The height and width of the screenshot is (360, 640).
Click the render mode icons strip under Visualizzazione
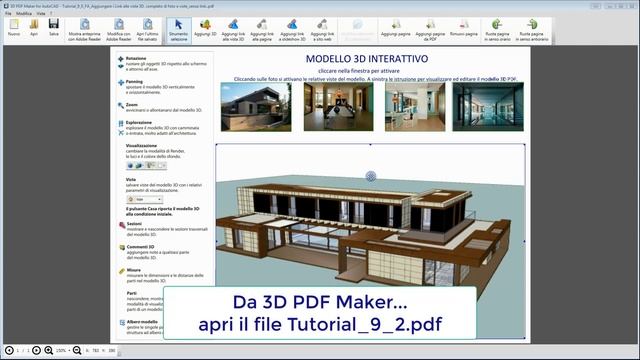[147, 165]
